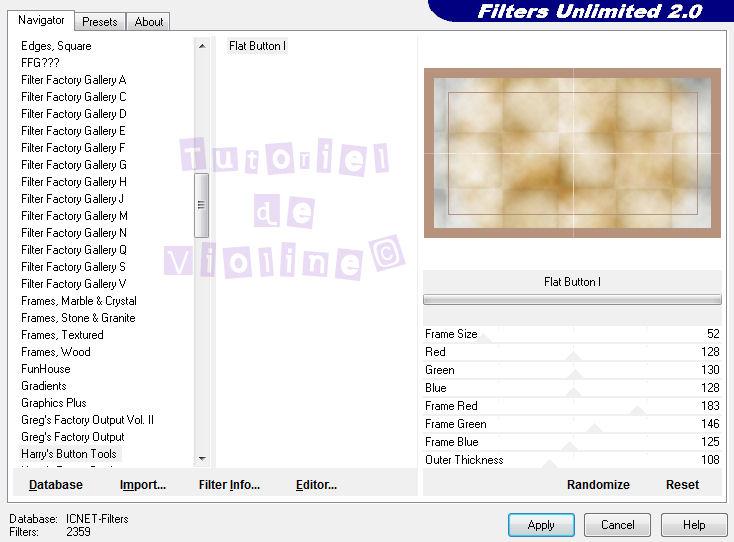This screenshot has width=734, height=542.
Task: Select Harry's Button Tools category
Action: (x=69, y=454)
